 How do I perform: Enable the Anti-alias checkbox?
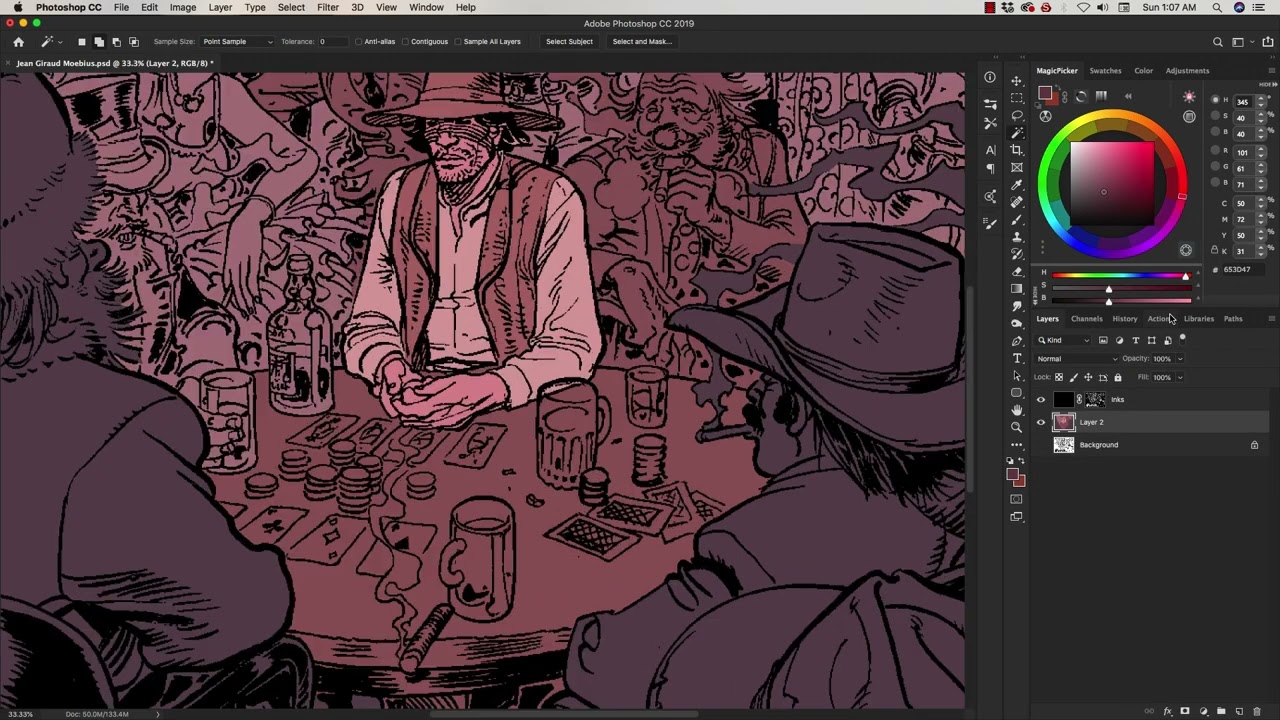(359, 42)
